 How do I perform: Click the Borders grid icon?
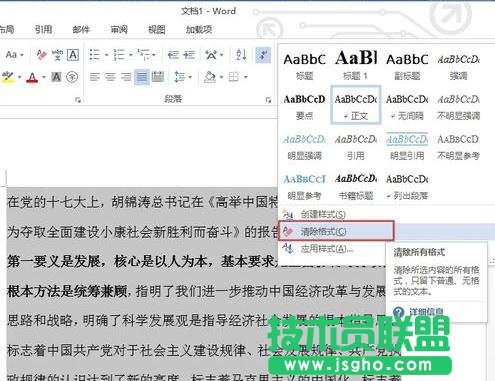[234, 77]
